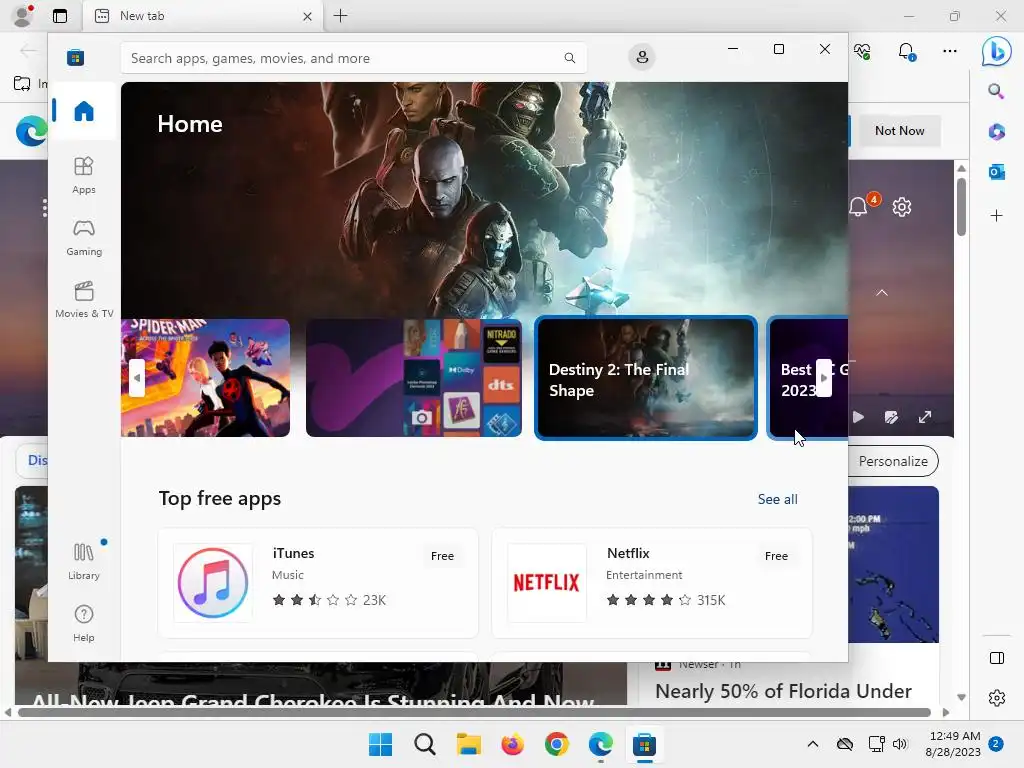Image resolution: width=1024 pixels, height=768 pixels.
Task: Open the Library in Microsoft Store
Action: click(84, 561)
